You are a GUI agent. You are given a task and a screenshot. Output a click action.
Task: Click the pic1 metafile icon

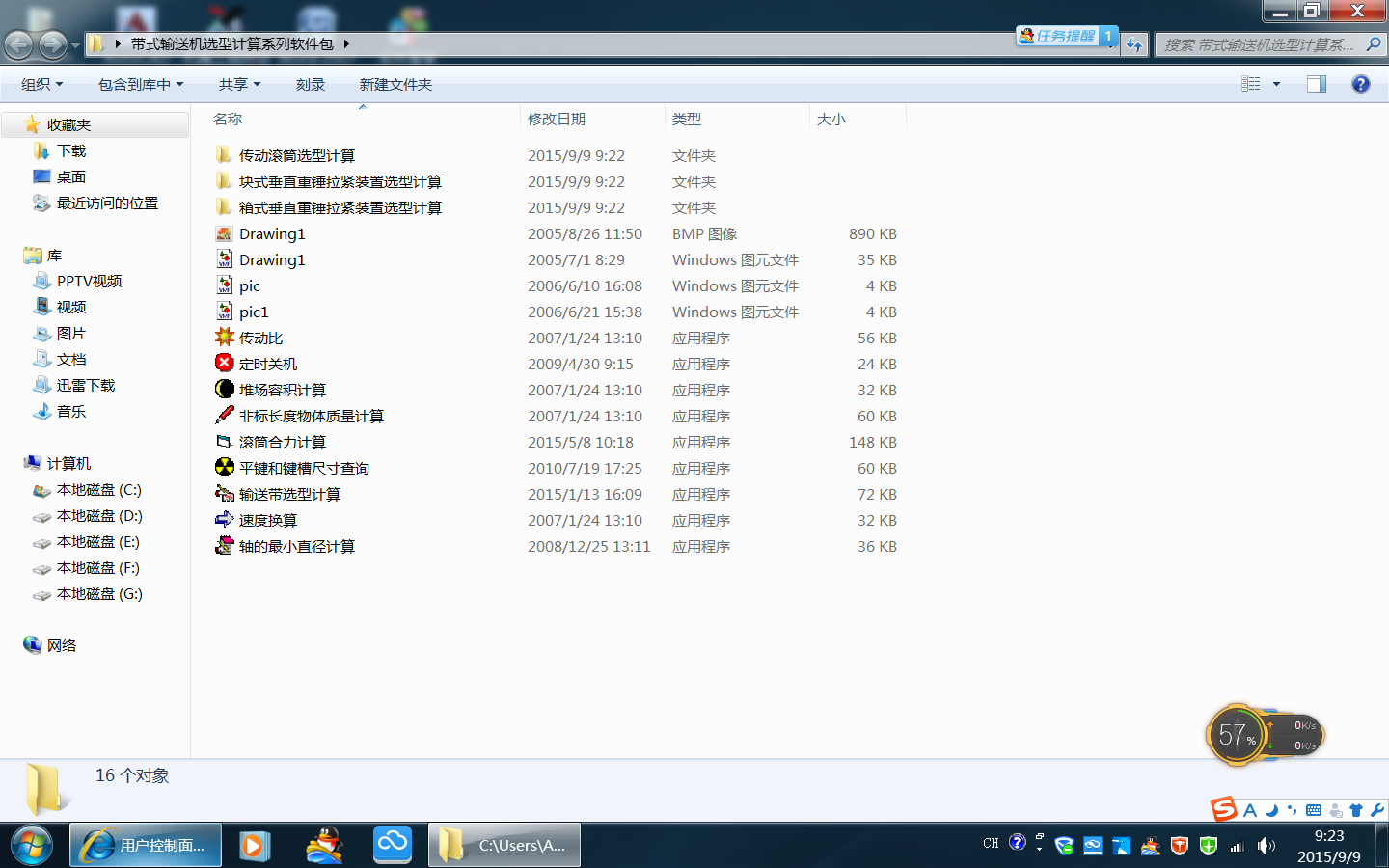(225, 312)
